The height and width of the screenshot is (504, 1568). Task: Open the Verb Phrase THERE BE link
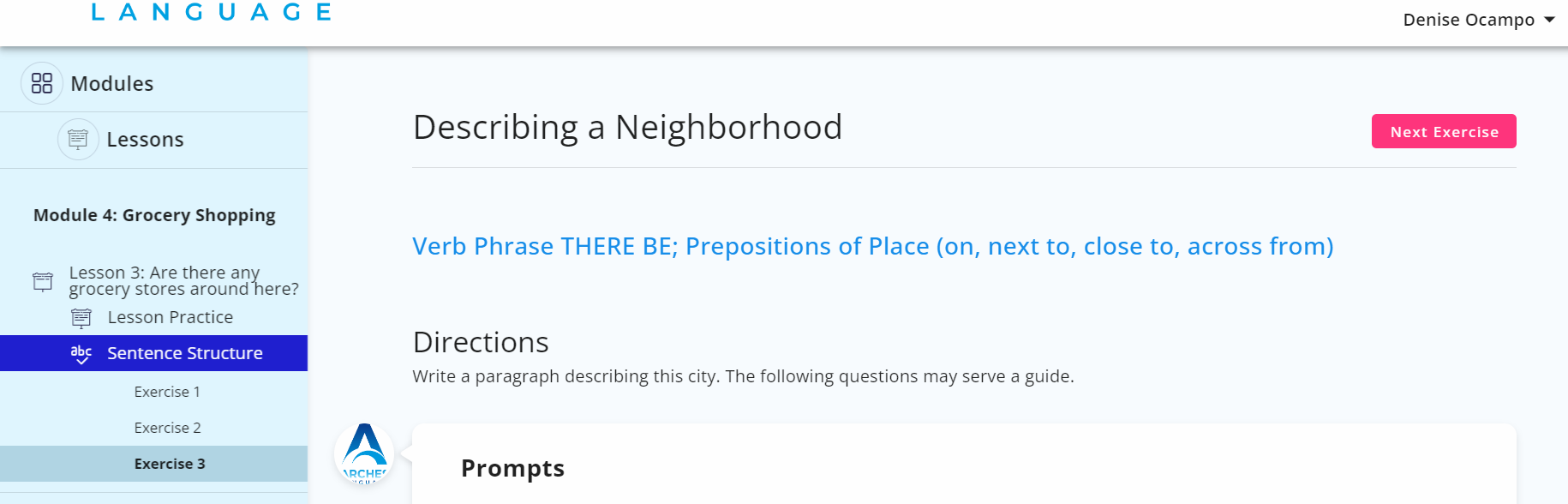coord(872,246)
